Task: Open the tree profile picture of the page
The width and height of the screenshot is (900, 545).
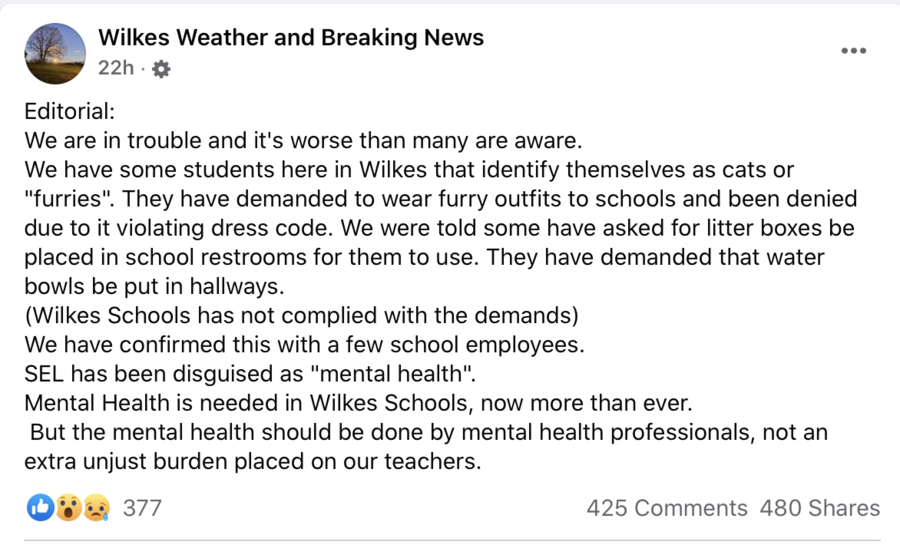Action: 55,54
